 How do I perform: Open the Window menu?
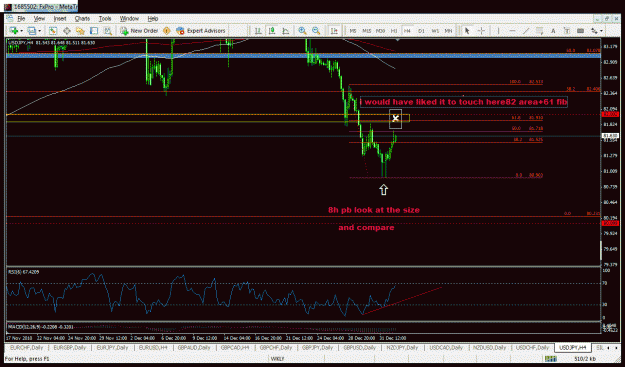129,19
